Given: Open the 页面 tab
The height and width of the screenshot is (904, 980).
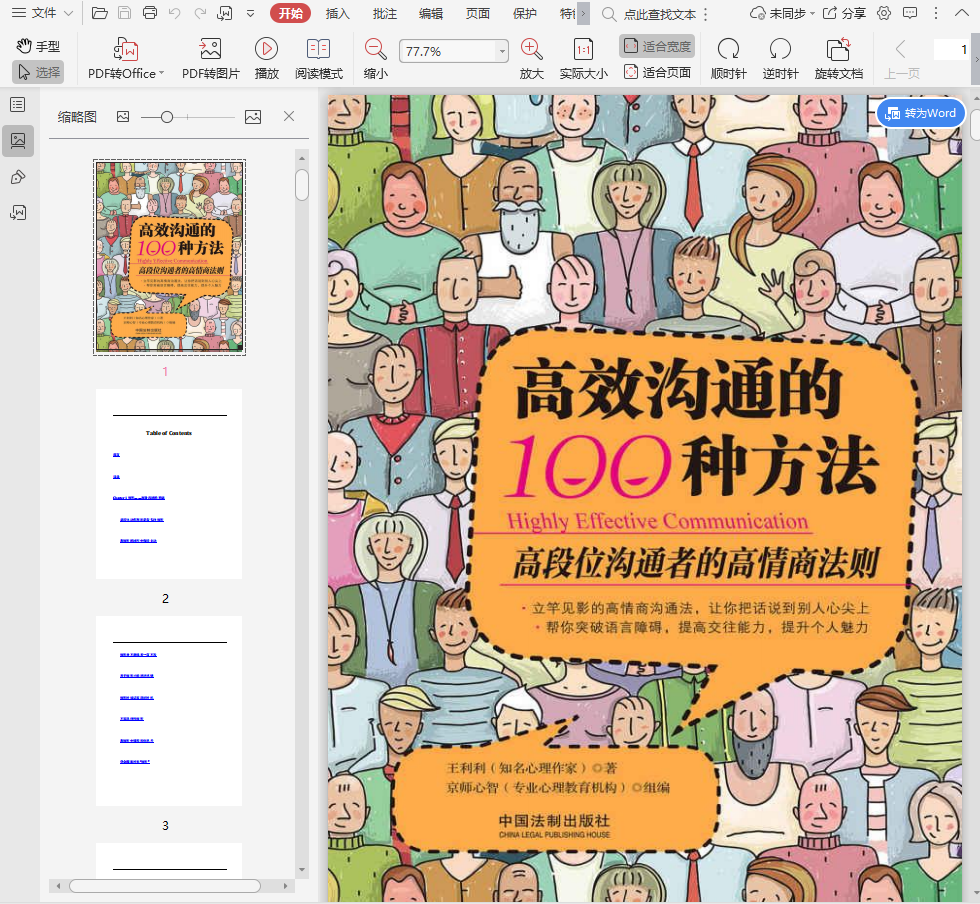Looking at the screenshot, I should pos(478,14).
